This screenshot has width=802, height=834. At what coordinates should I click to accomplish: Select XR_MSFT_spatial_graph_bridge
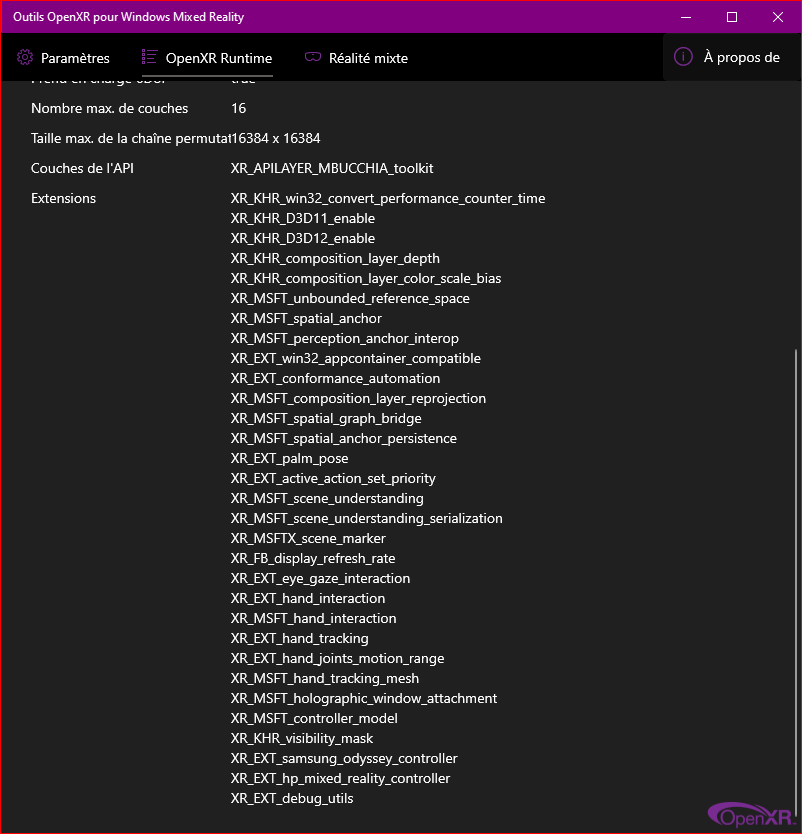tap(326, 419)
